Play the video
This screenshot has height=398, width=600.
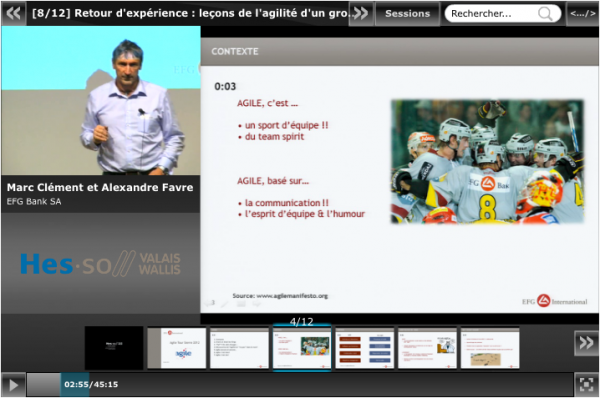[x=13, y=385]
